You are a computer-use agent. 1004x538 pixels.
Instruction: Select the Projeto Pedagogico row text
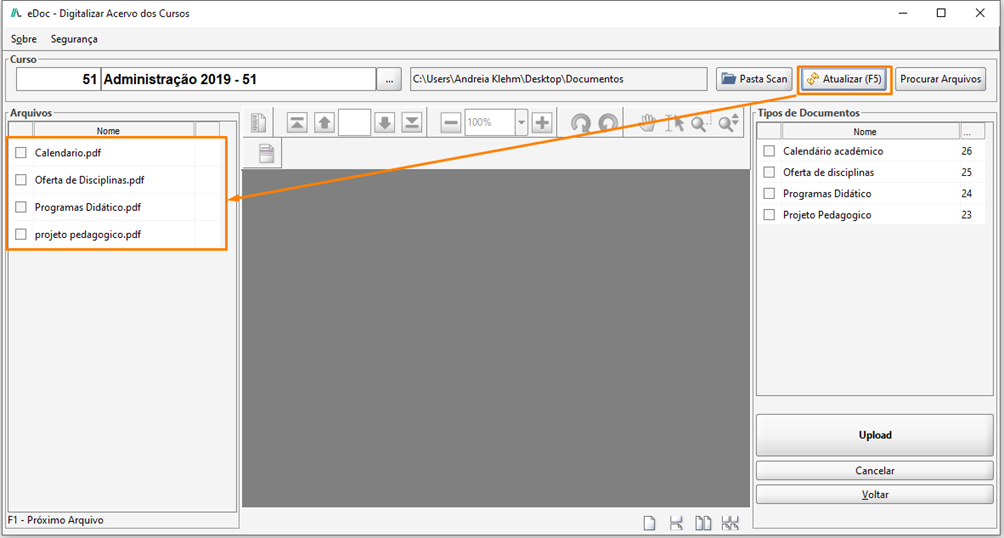tap(827, 215)
